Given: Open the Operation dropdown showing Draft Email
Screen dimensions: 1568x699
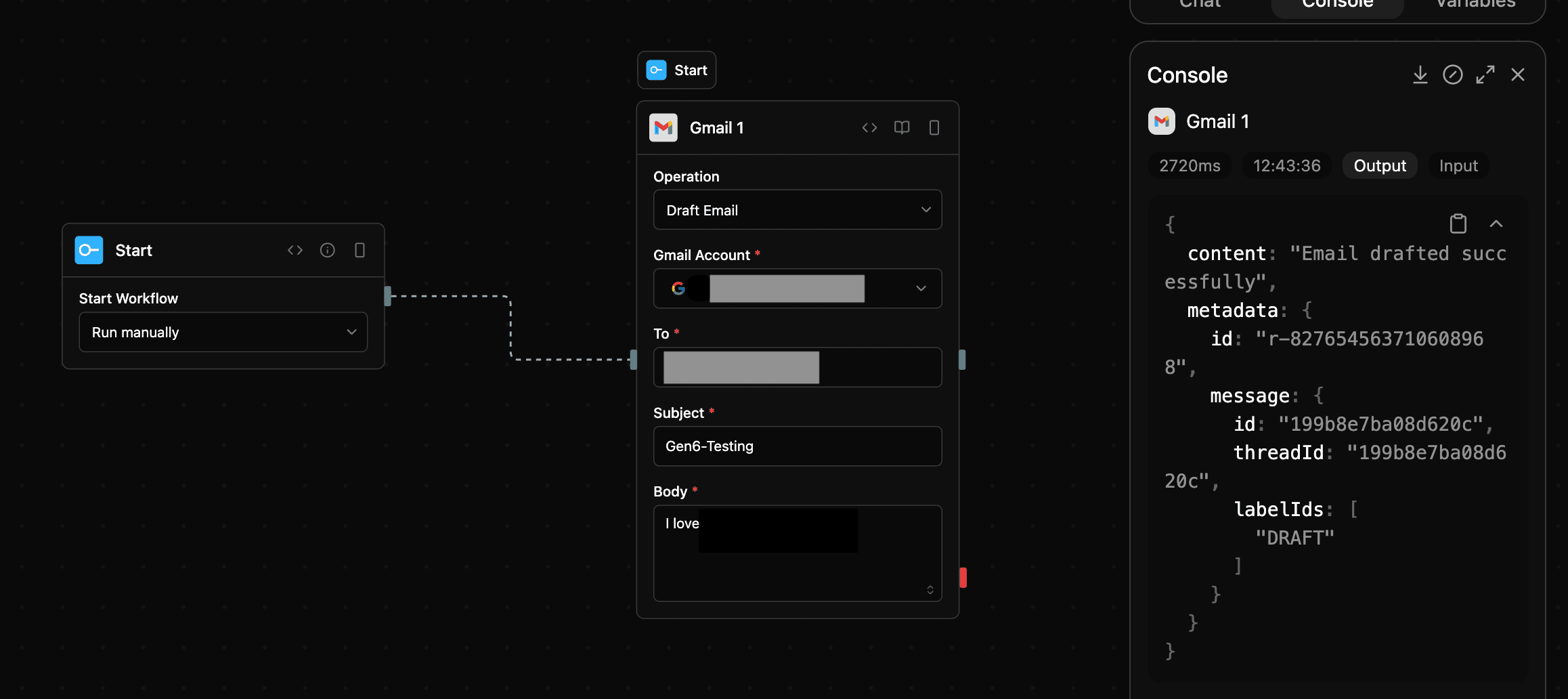Looking at the screenshot, I should 798,210.
